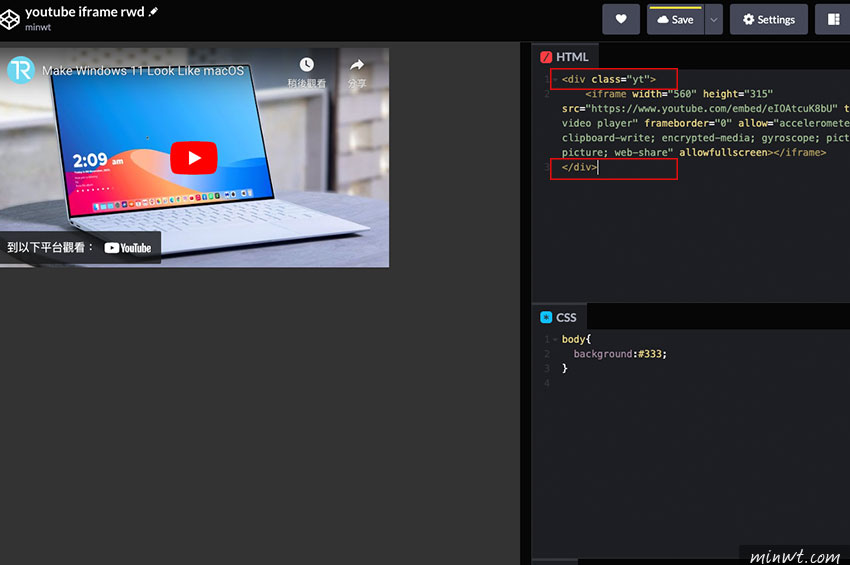Open the Save options dropdown arrow

(714, 20)
